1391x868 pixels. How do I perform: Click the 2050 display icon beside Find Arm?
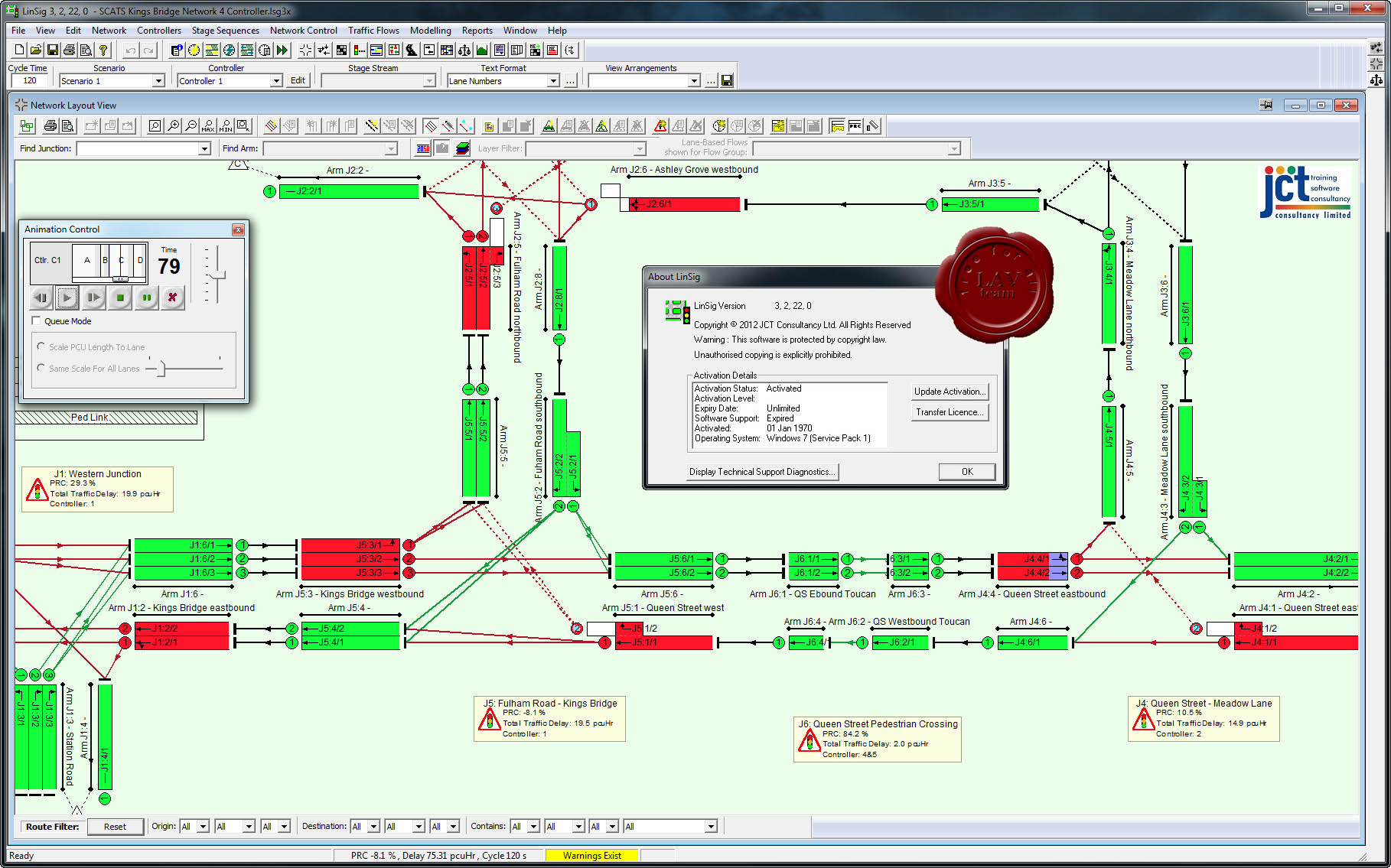click(x=423, y=148)
